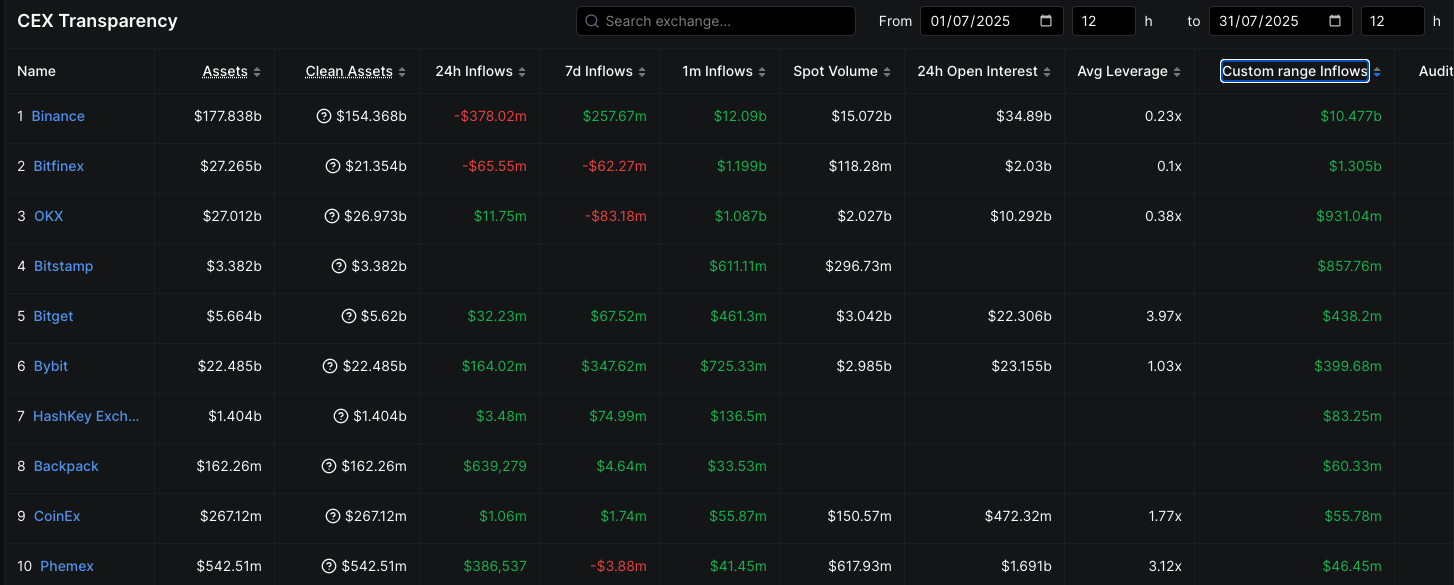Open the OKX exchange link

pyautogui.click(x=48, y=216)
